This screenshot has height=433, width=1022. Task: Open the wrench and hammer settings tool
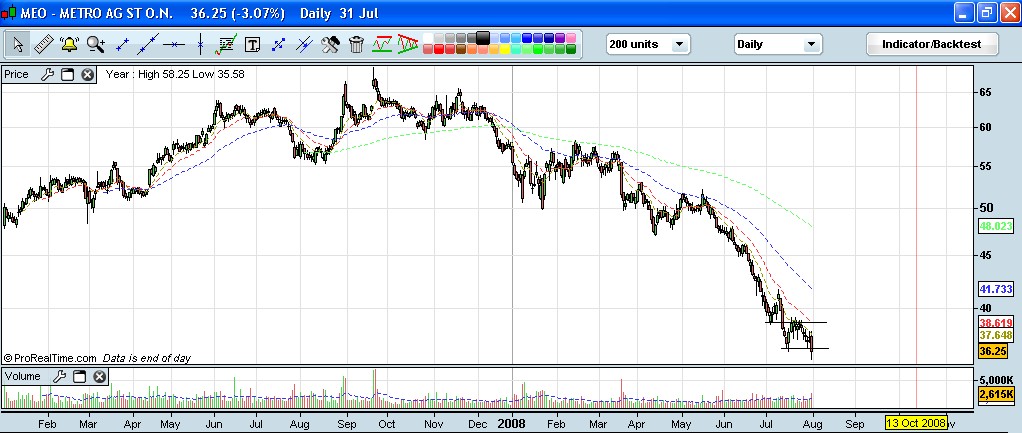click(x=330, y=44)
